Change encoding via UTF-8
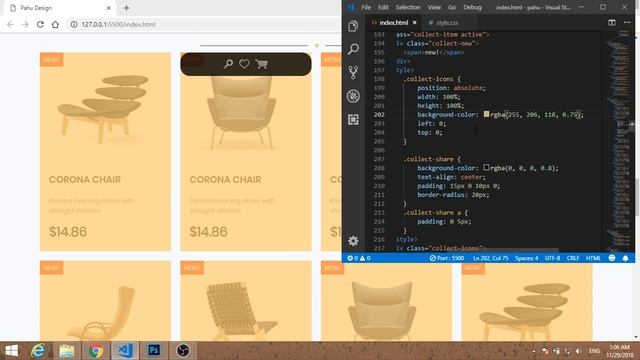This screenshot has width=640, height=360. tap(553, 258)
